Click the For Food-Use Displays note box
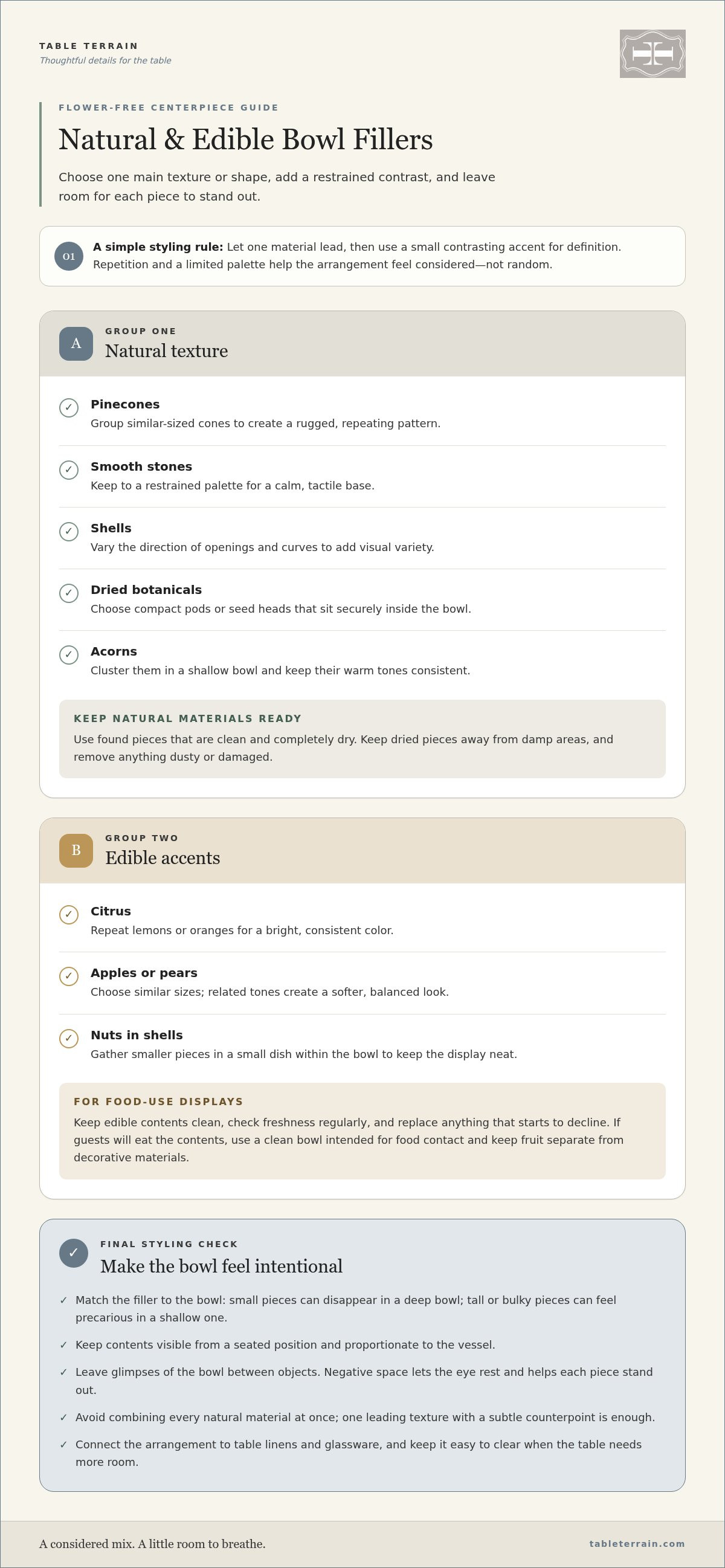This screenshot has width=725, height=1568. pos(362,1131)
